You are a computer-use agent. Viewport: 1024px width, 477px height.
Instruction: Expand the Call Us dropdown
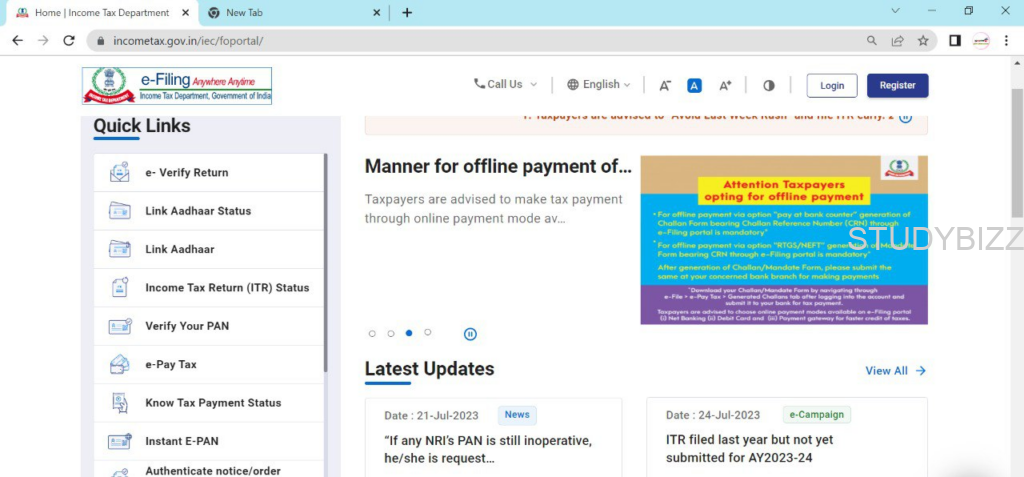[x=505, y=85]
